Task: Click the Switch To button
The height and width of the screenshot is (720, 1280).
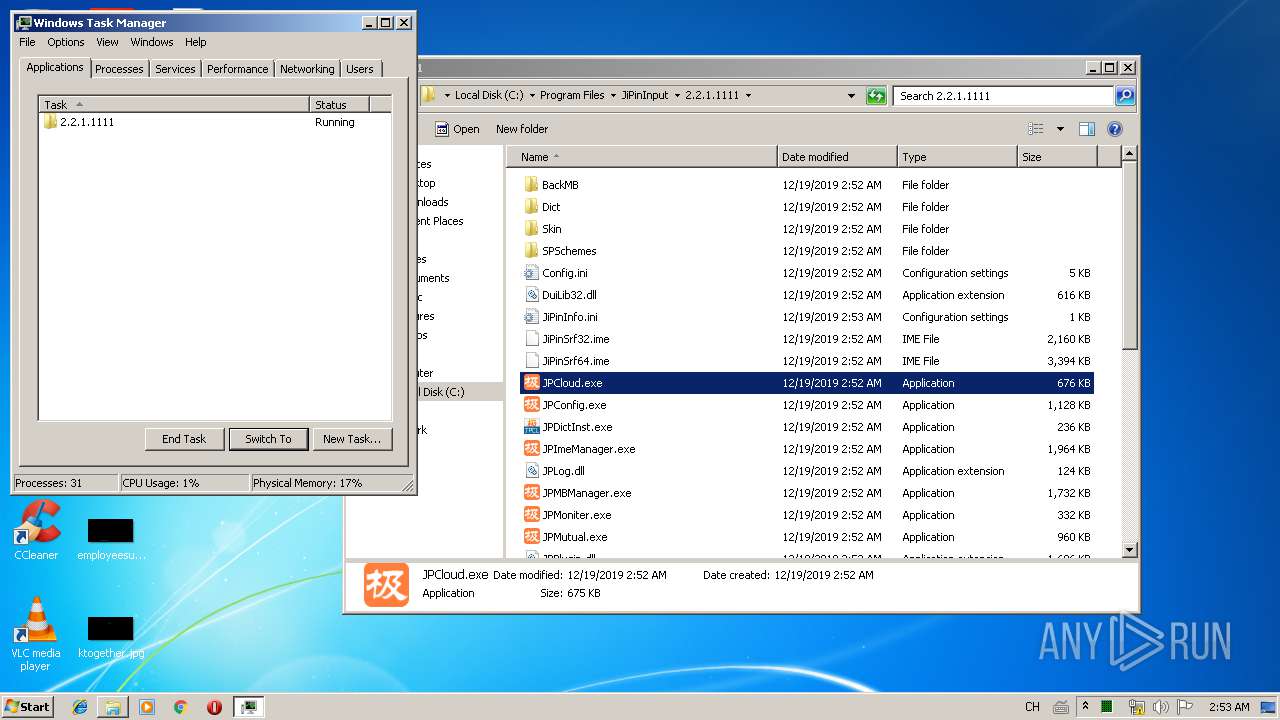Action: pos(268,439)
